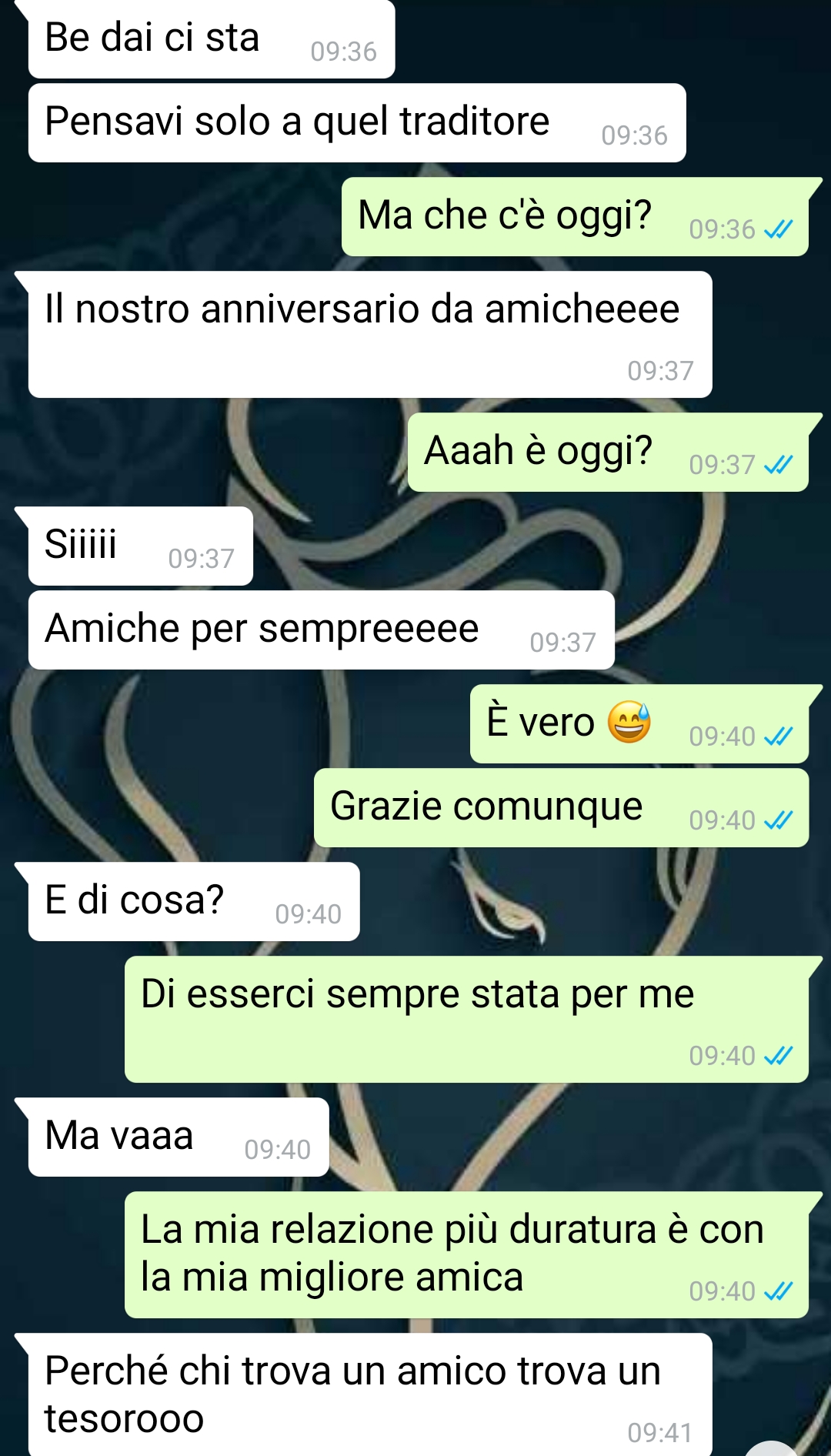The width and height of the screenshot is (831, 1456).
Task: Tap read checkmarks on Grazie comunque message
Action: pyautogui.click(x=778, y=820)
